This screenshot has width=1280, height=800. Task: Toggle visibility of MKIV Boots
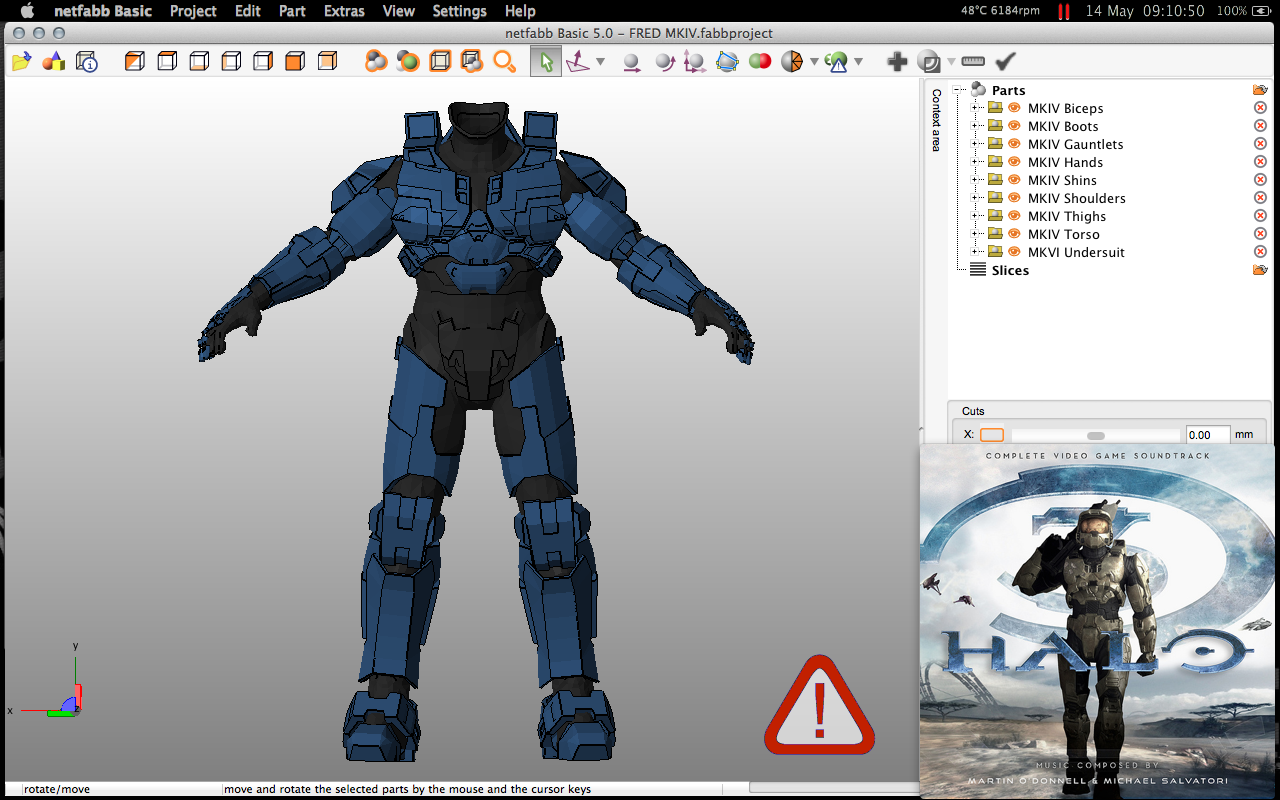click(x=1014, y=126)
